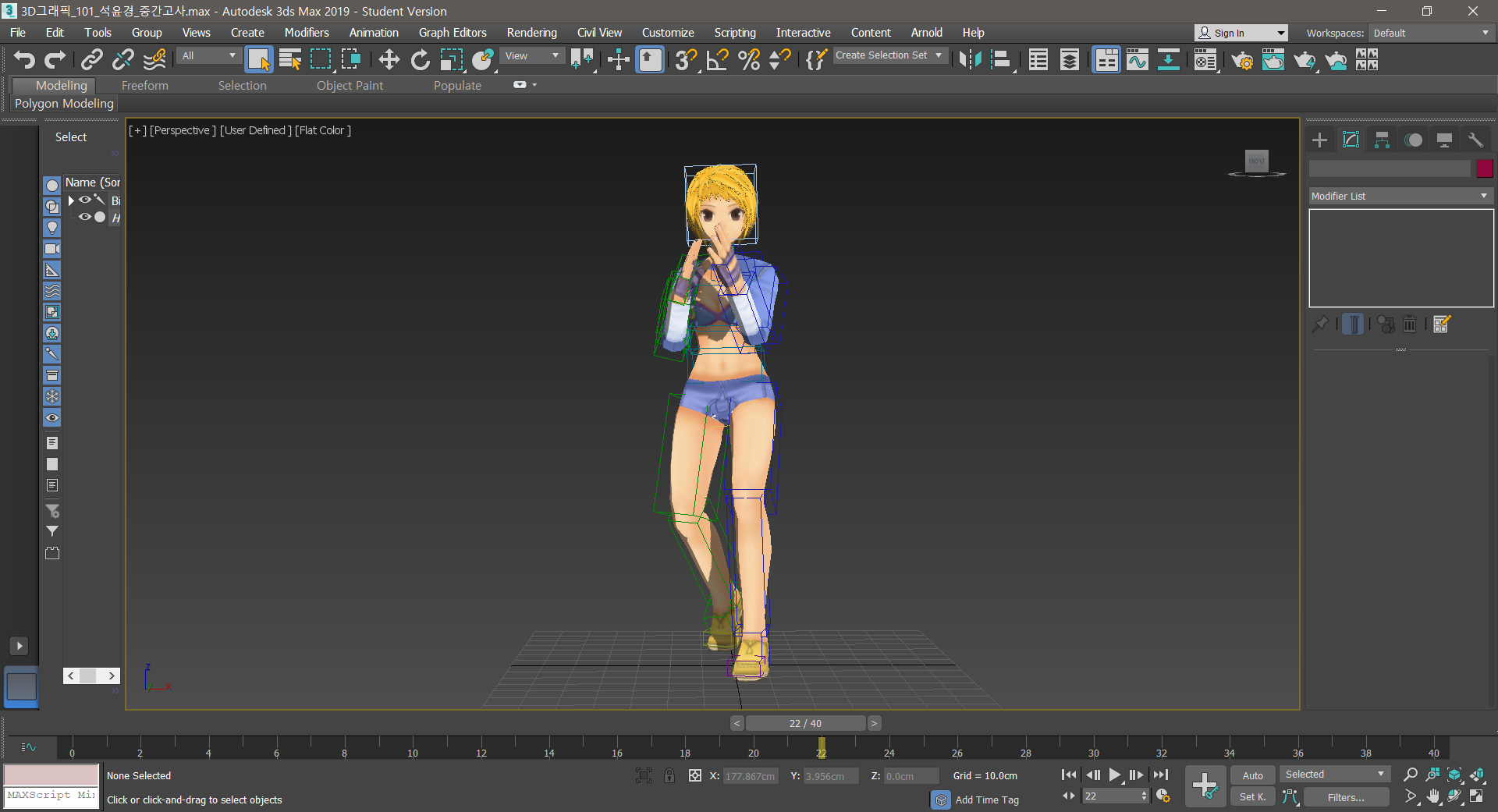Image resolution: width=1498 pixels, height=812 pixels.
Task: Toggle Spinner Snap icon
Action: [x=779, y=60]
